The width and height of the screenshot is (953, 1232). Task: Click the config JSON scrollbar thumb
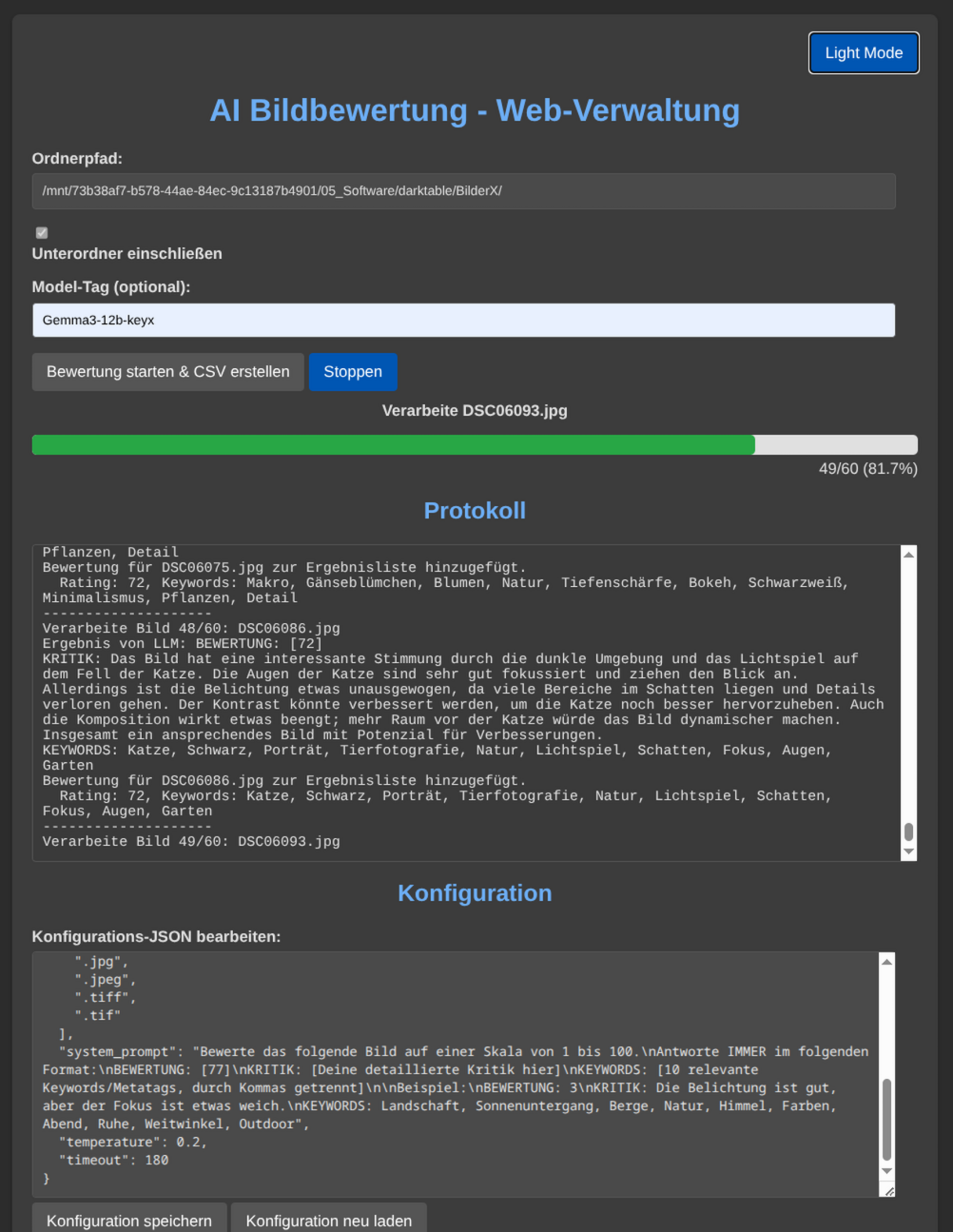click(886, 1120)
